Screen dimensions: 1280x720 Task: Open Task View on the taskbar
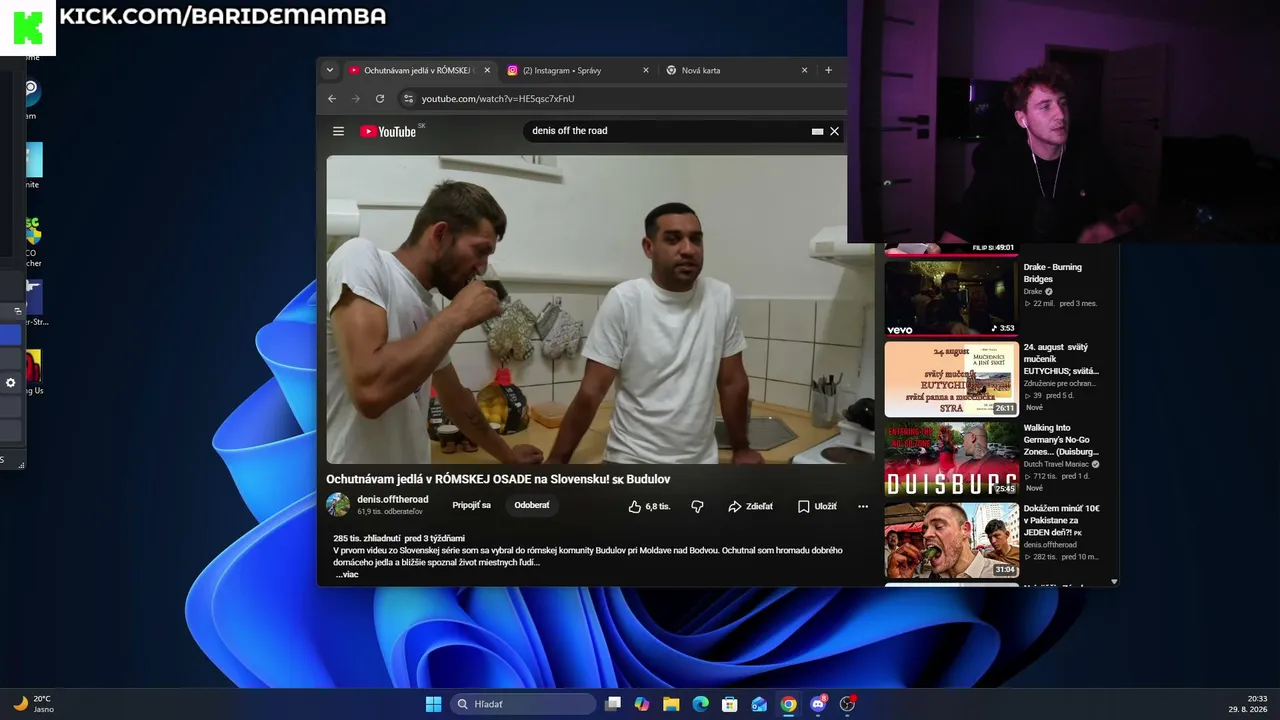point(613,704)
